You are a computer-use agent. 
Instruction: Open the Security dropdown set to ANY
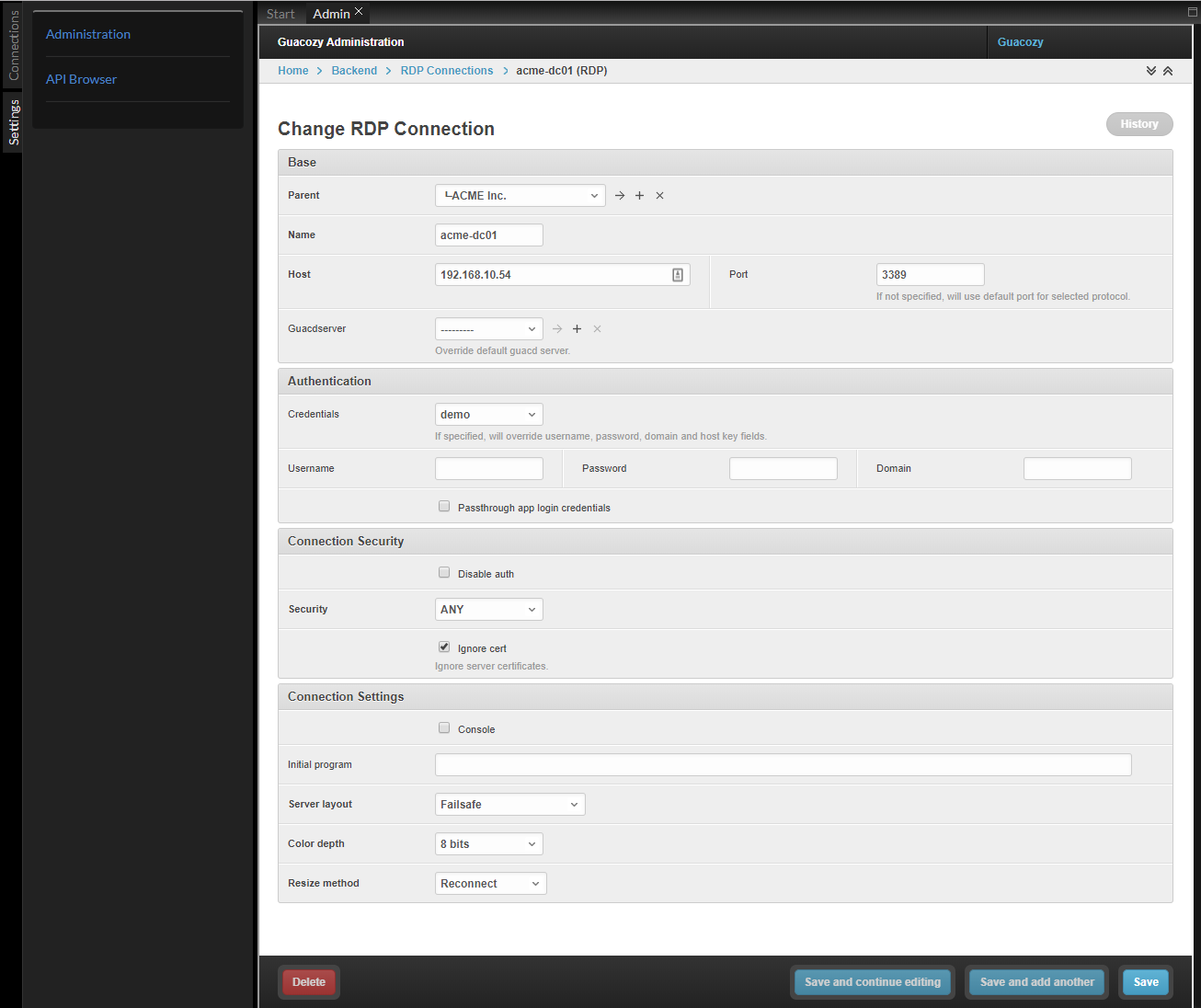[489, 610]
